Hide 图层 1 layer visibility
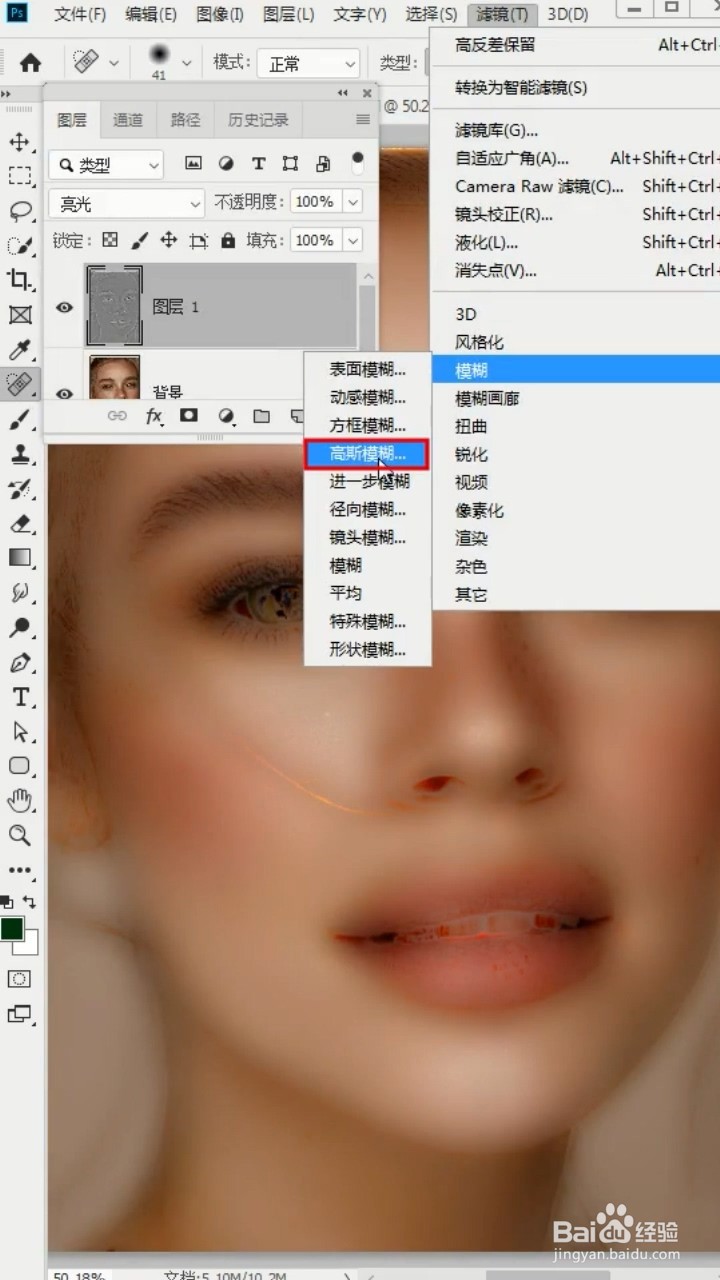Image resolution: width=720 pixels, height=1280 pixels. pyautogui.click(x=64, y=307)
